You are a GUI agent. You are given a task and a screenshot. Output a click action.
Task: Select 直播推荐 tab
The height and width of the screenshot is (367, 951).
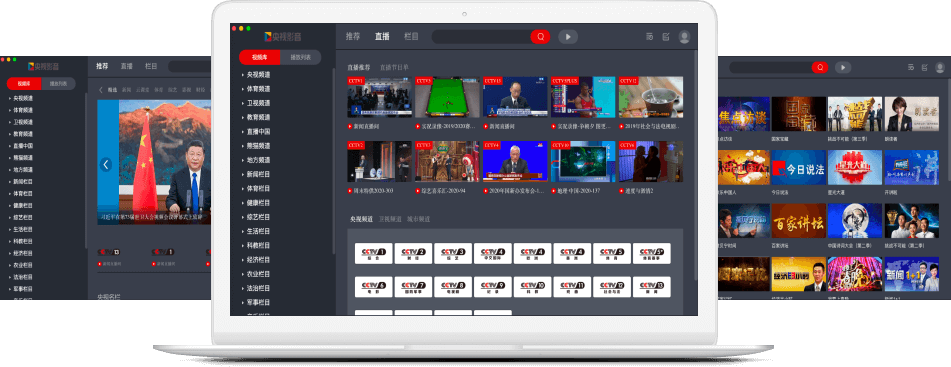pyautogui.click(x=358, y=67)
